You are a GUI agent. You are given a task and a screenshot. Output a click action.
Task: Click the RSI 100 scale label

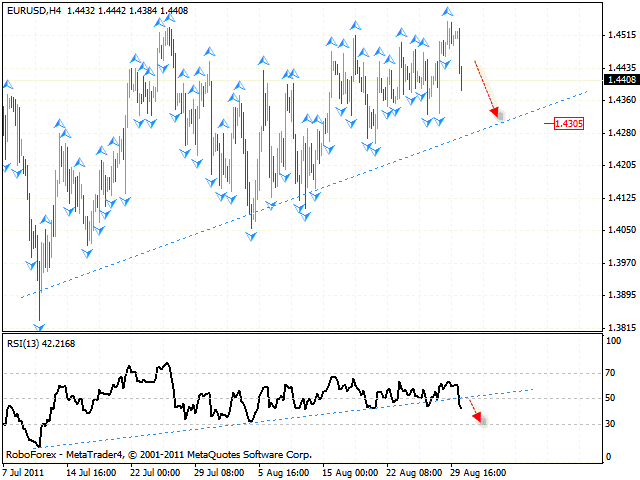point(614,341)
